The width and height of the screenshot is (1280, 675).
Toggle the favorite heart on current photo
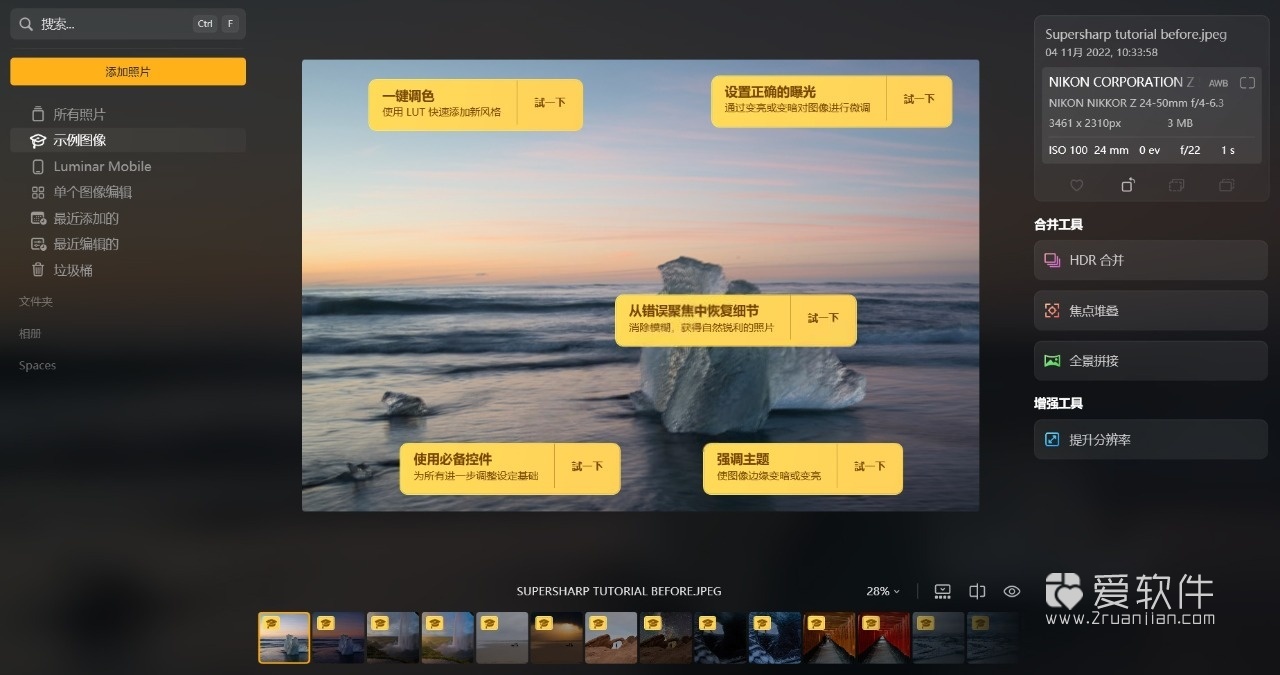click(x=1077, y=185)
